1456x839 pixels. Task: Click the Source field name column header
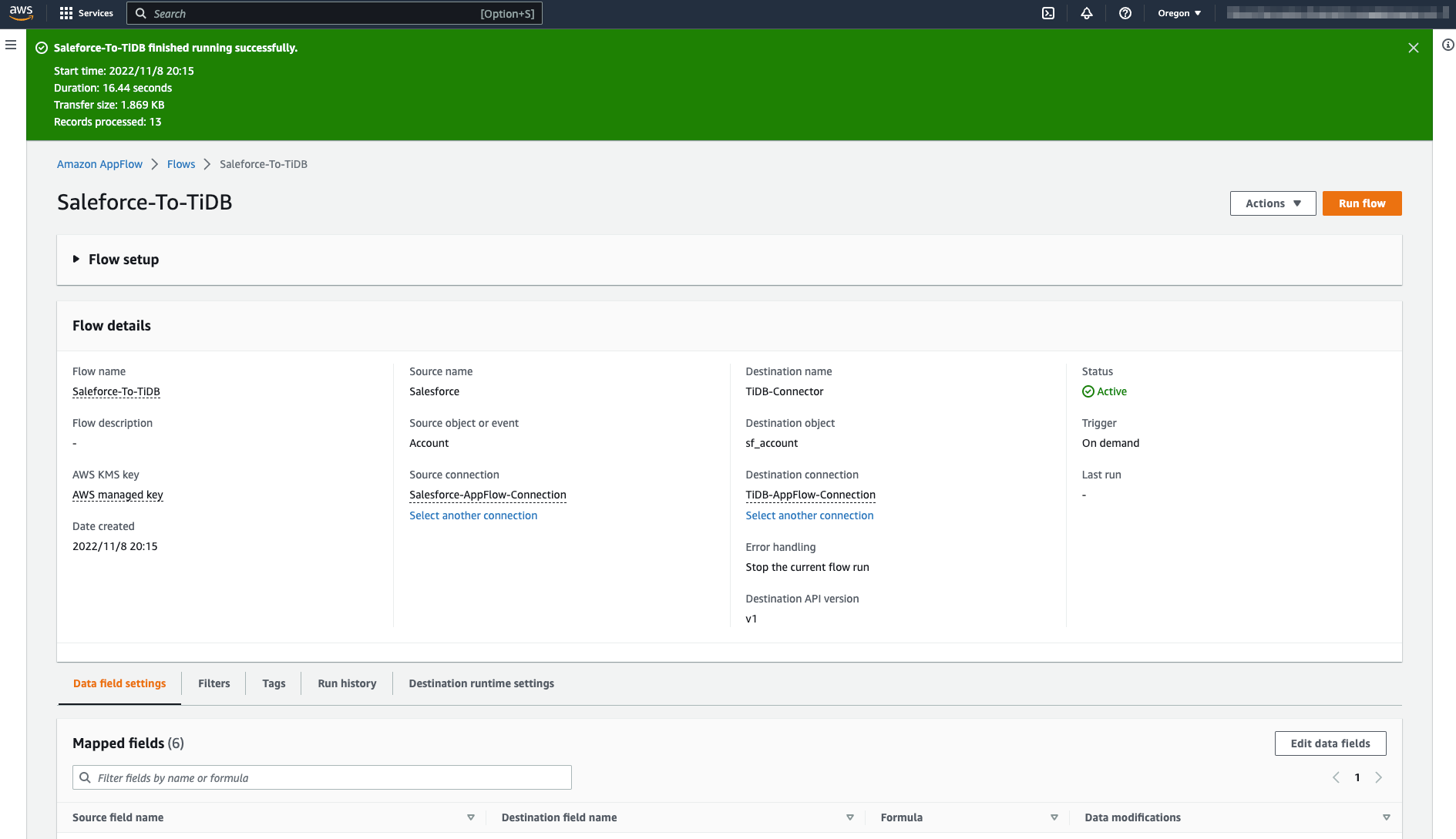pos(118,817)
